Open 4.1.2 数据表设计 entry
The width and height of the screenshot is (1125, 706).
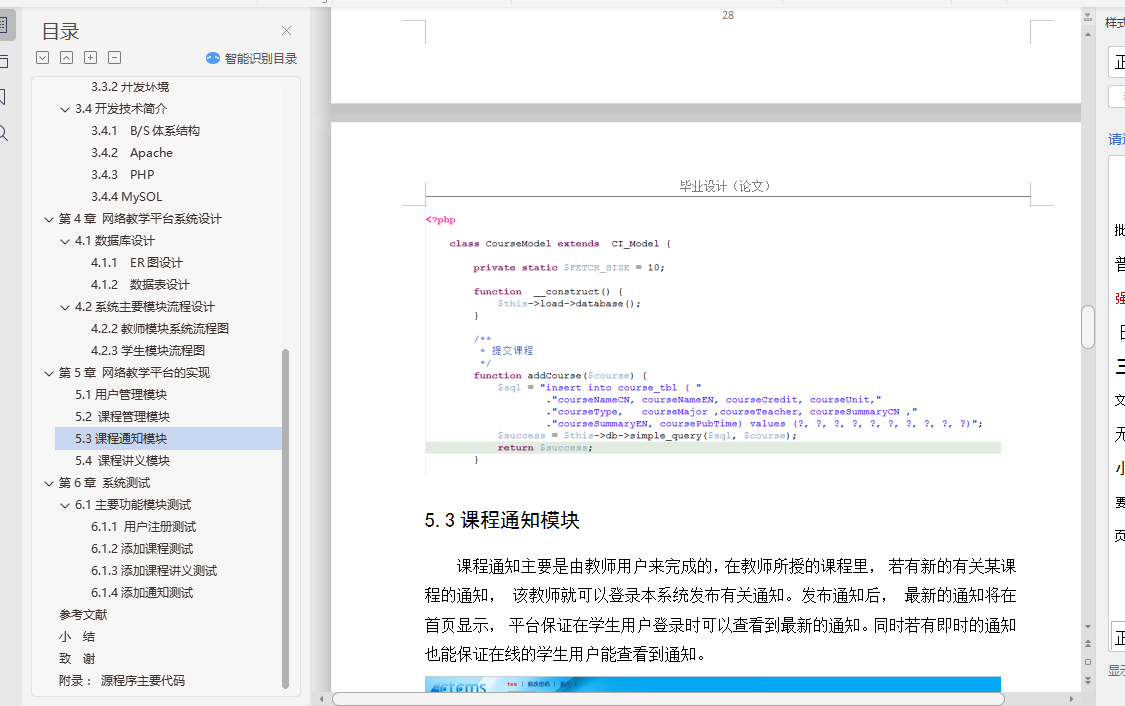click(x=140, y=285)
